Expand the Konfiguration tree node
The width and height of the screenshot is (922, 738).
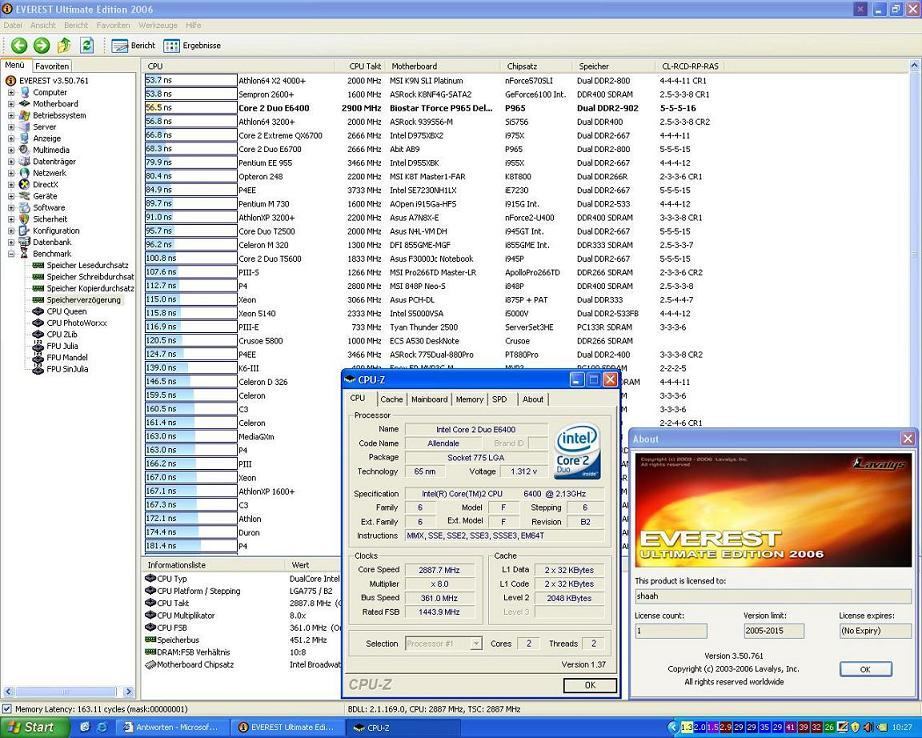(x=11, y=231)
